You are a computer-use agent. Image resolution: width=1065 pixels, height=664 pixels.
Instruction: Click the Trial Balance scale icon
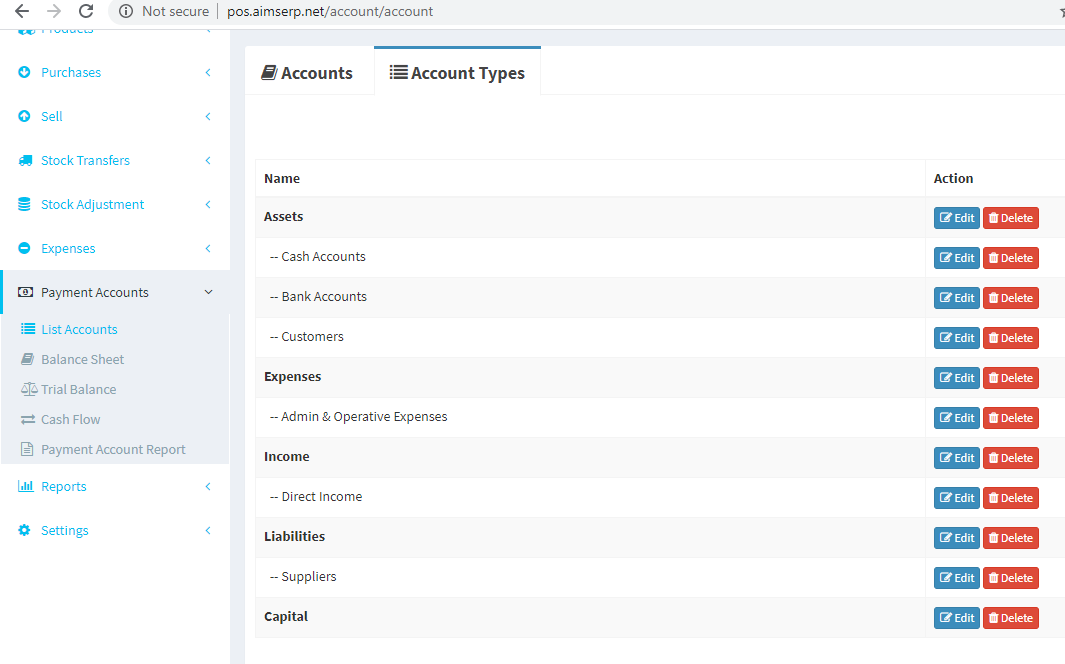click(29, 389)
